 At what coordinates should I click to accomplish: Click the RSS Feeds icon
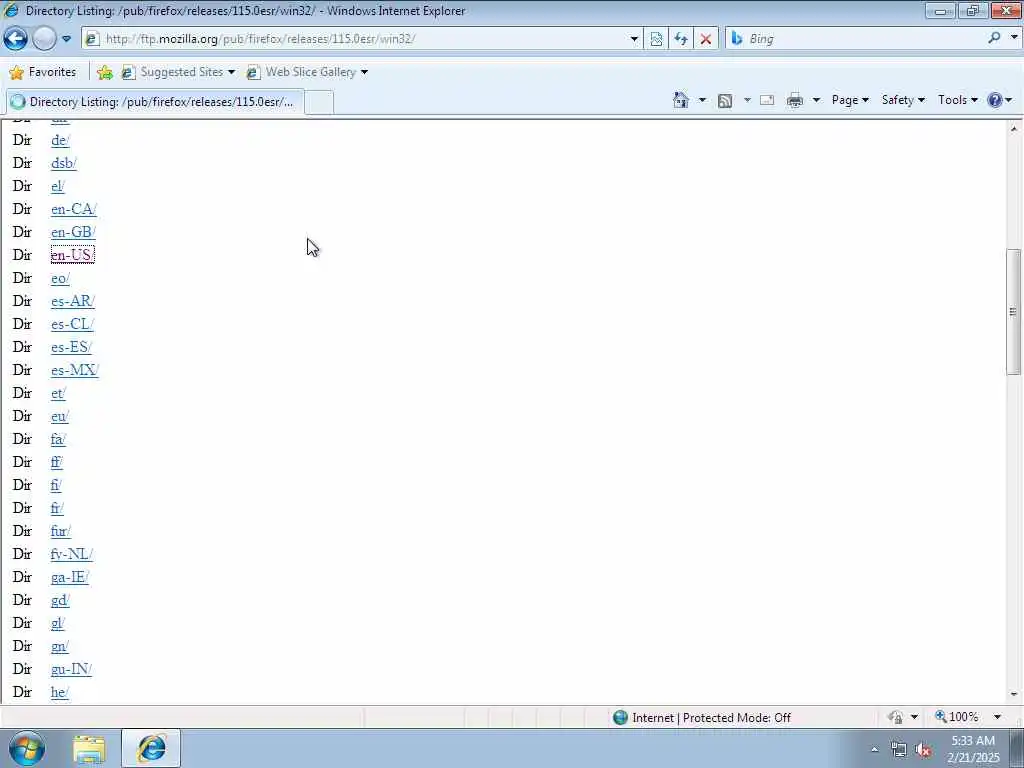(x=725, y=100)
